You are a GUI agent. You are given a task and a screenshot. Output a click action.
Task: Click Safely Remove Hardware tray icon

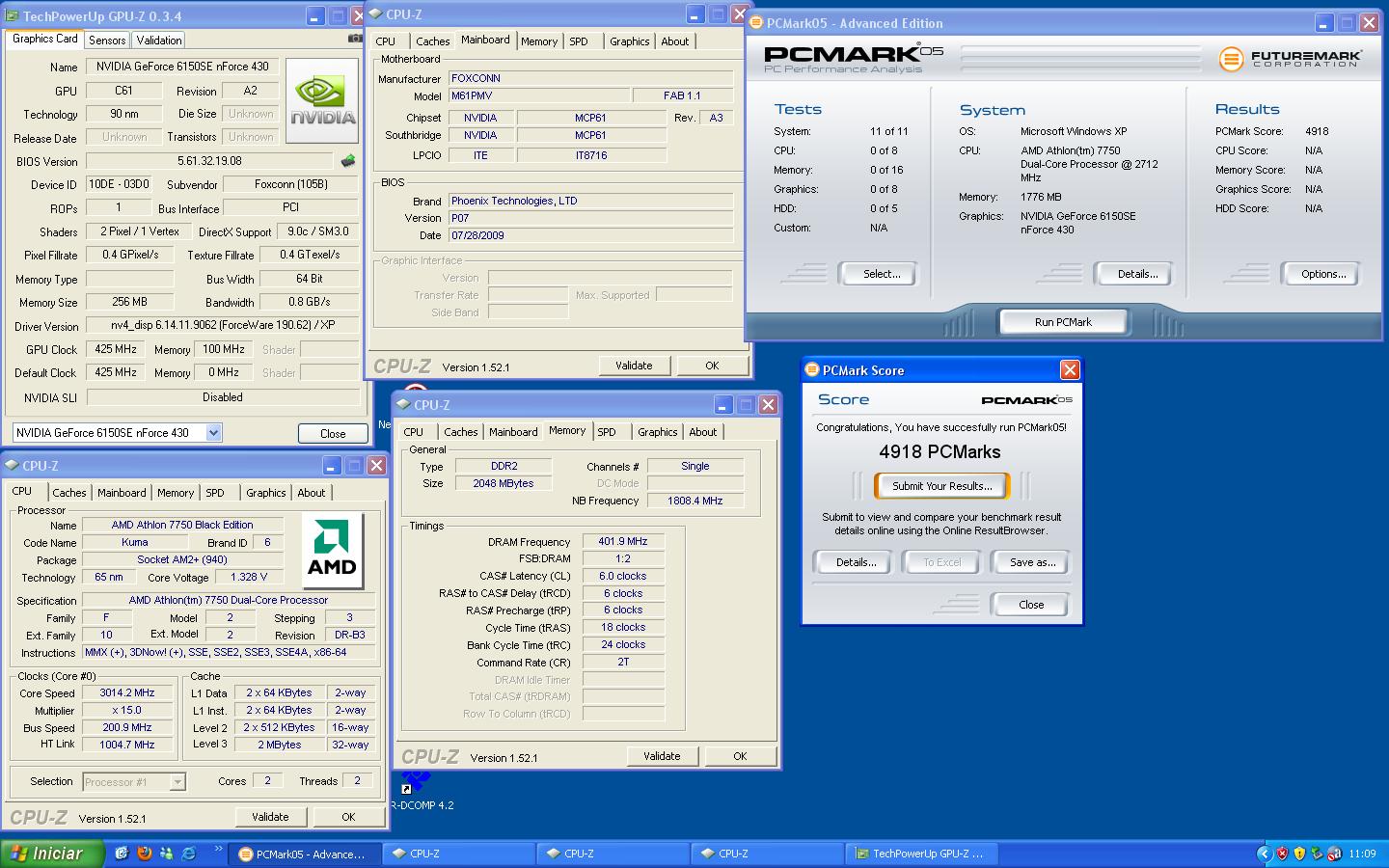coord(1317,854)
